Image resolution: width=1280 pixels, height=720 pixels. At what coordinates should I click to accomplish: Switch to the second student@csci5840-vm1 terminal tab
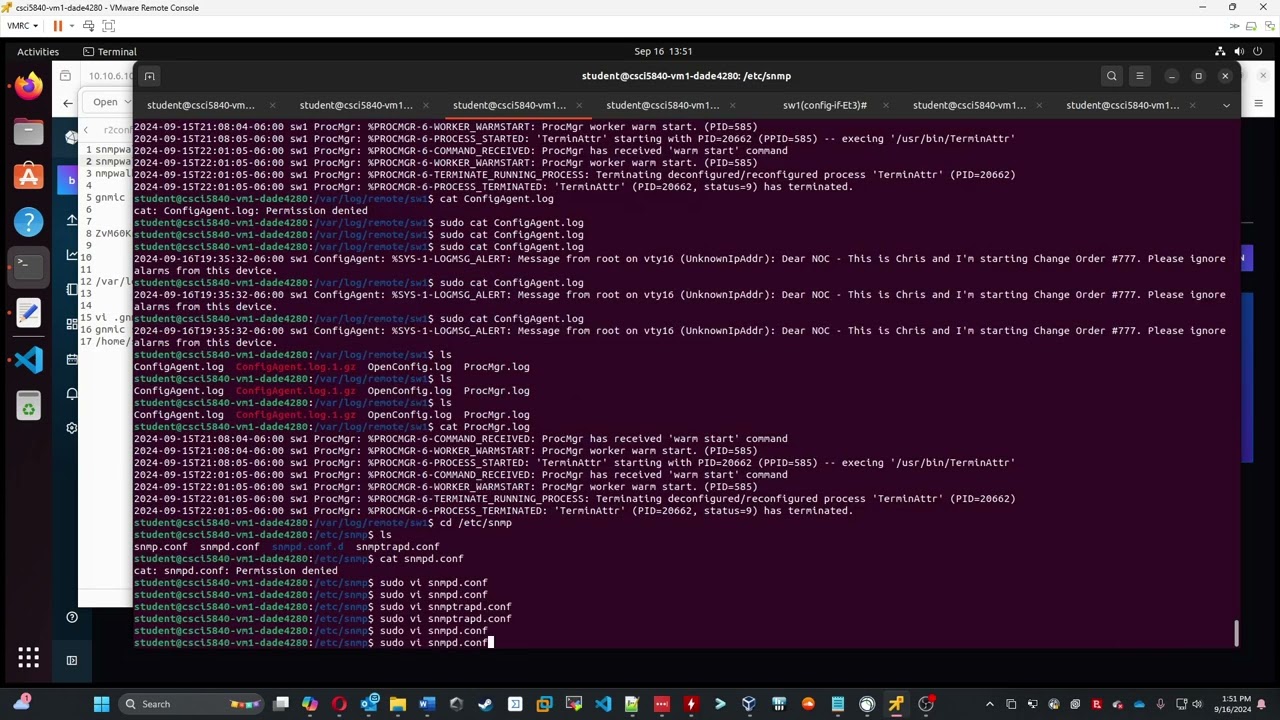356,105
